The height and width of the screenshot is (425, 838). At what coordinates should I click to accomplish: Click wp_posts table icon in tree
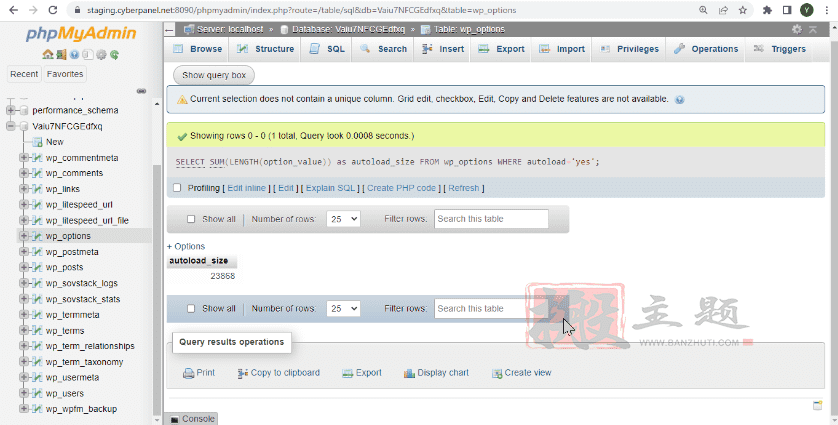pos(37,267)
